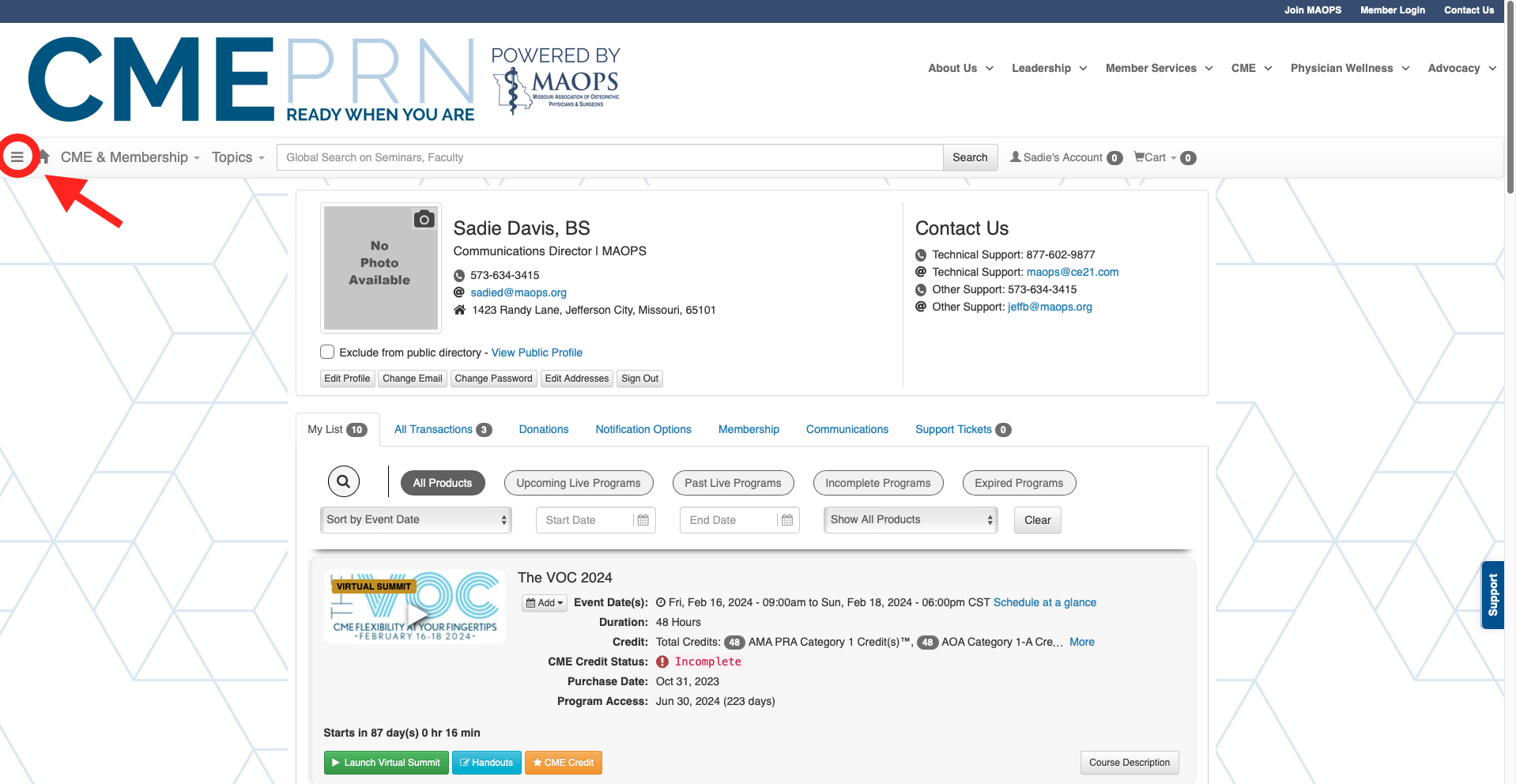Focus the Global Search input field
The image size is (1516, 784).
click(x=609, y=157)
